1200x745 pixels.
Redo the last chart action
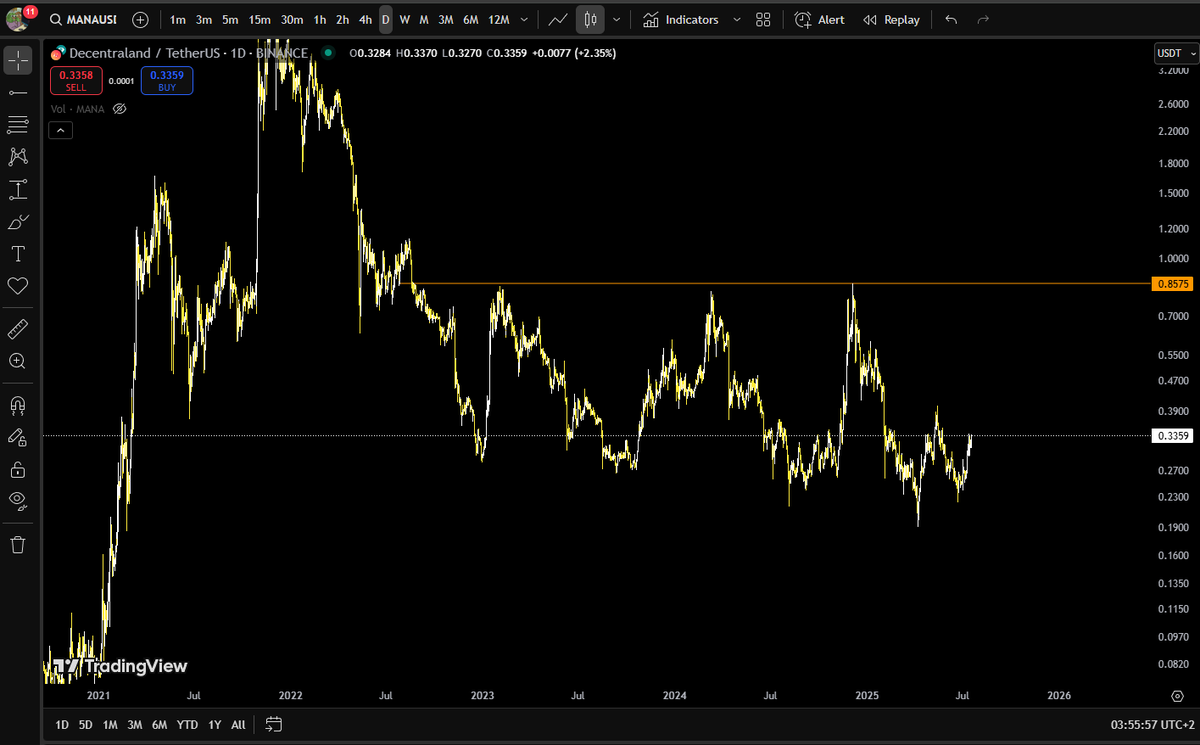click(983, 19)
